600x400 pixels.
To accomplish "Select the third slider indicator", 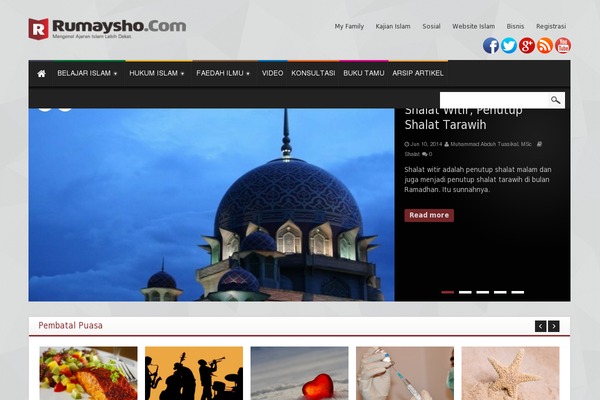I will 483,292.
